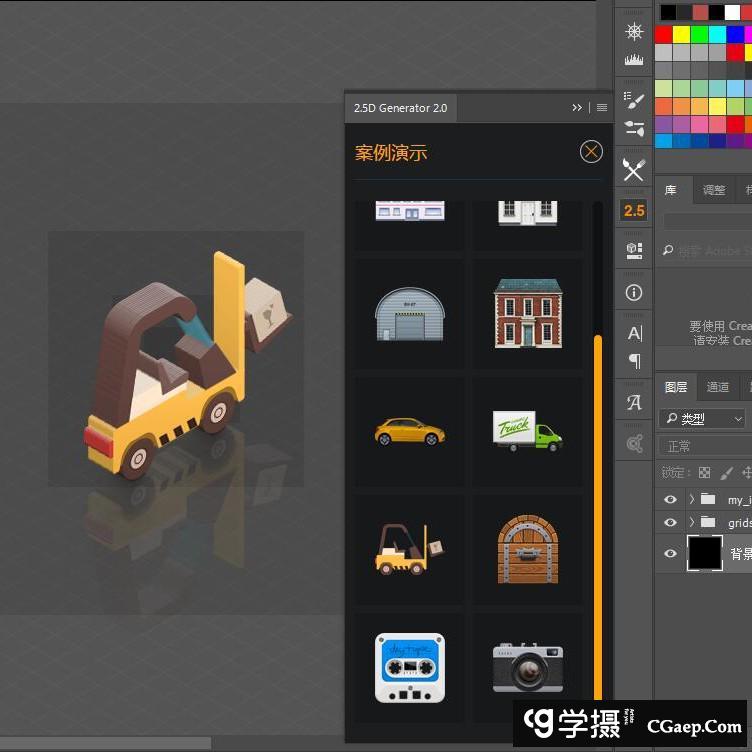Toggle visibility of the 背景 layer

671,553
